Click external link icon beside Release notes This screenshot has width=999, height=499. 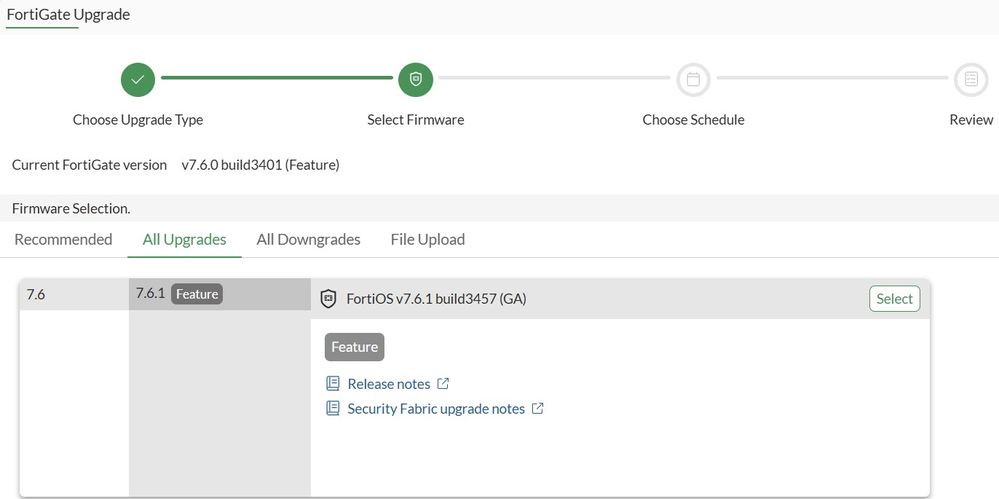(x=444, y=384)
